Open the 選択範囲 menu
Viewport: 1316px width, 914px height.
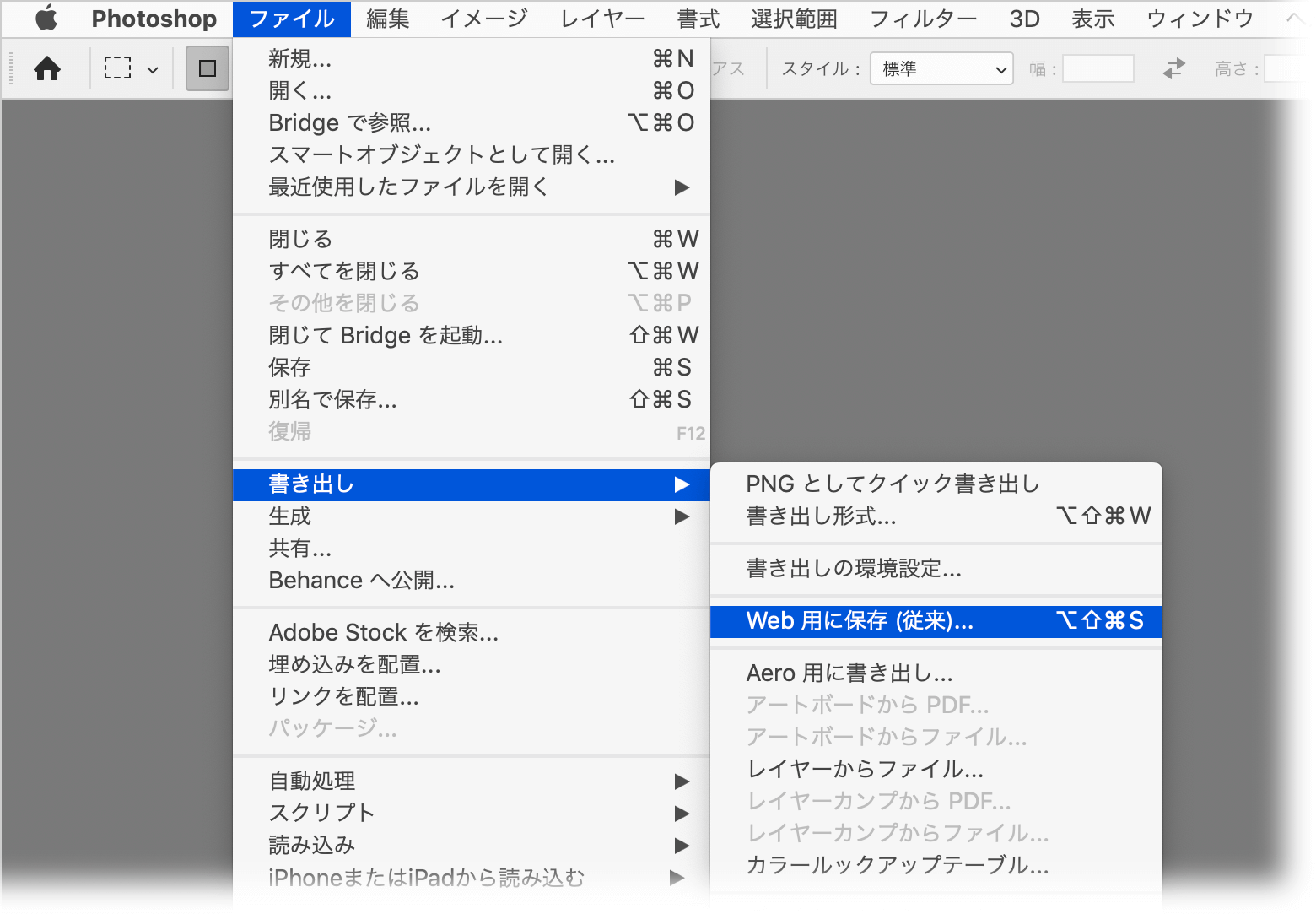(x=794, y=19)
